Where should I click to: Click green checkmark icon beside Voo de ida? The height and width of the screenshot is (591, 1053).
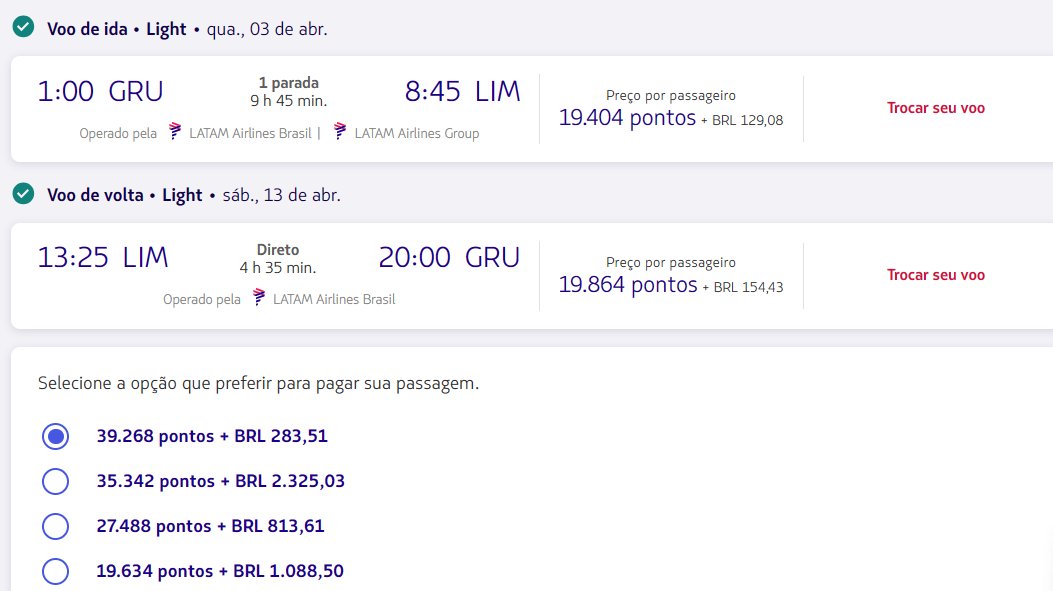[x=24, y=28]
